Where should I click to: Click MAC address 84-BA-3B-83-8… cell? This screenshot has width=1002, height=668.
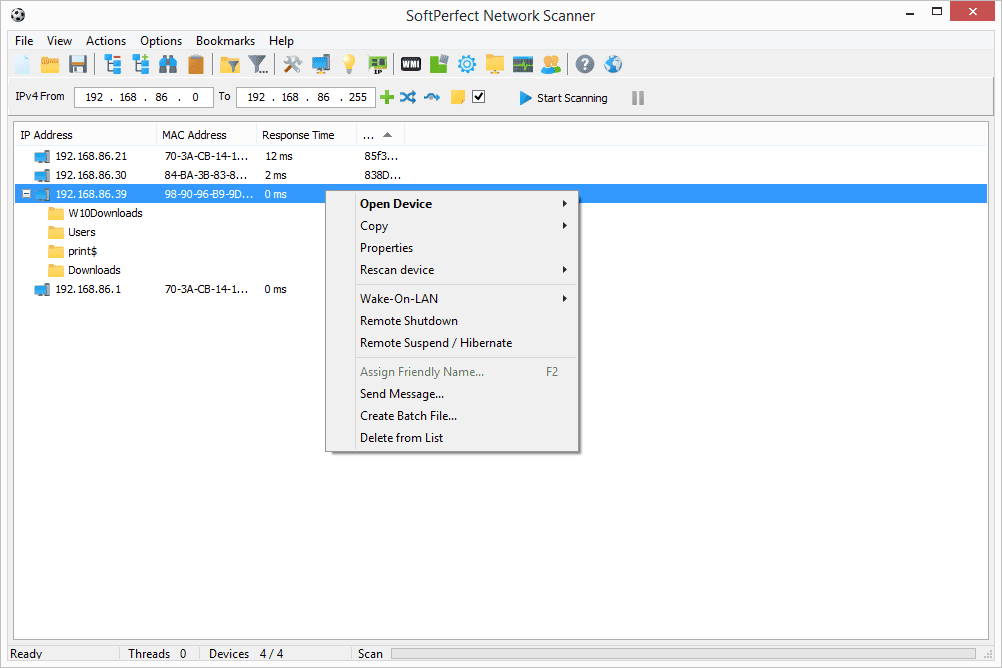pos(206,175)
